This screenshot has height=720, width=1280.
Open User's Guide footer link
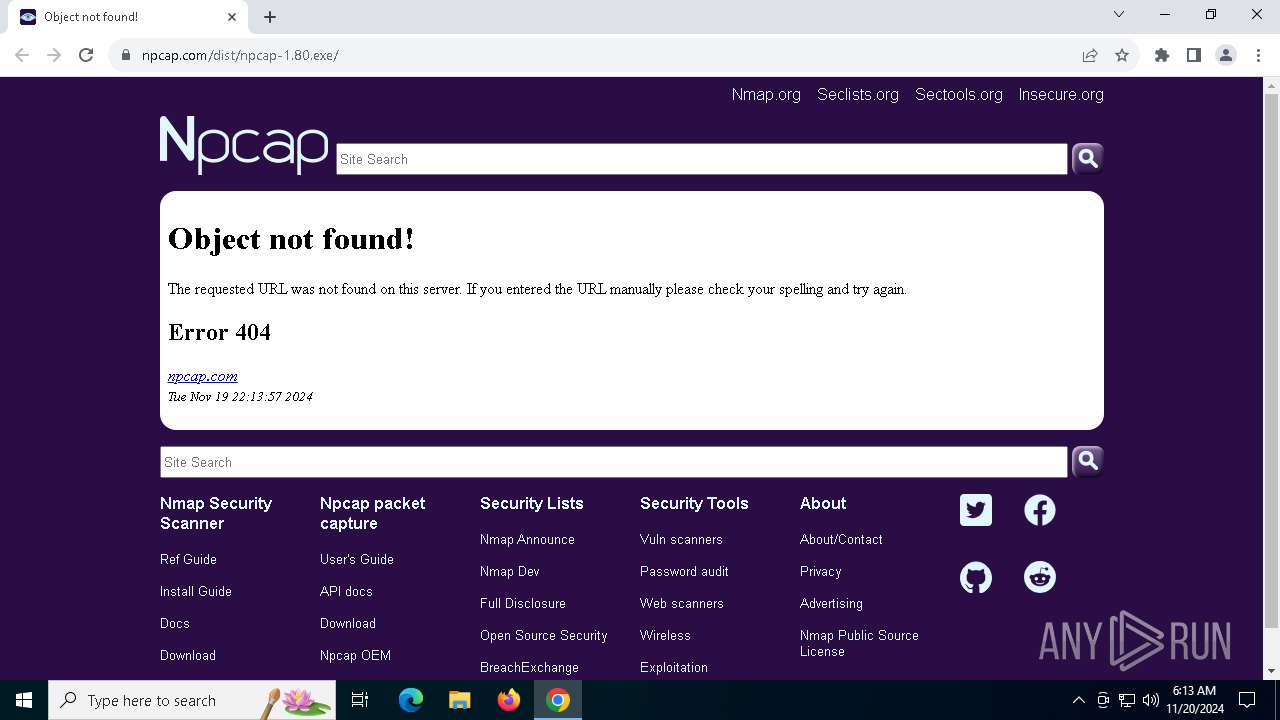coord(357,559)
